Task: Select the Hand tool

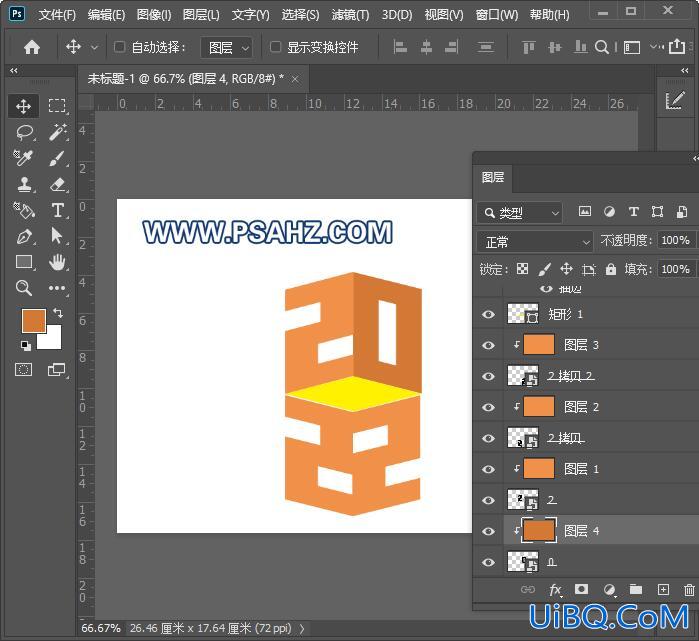Action: point(57,262)
